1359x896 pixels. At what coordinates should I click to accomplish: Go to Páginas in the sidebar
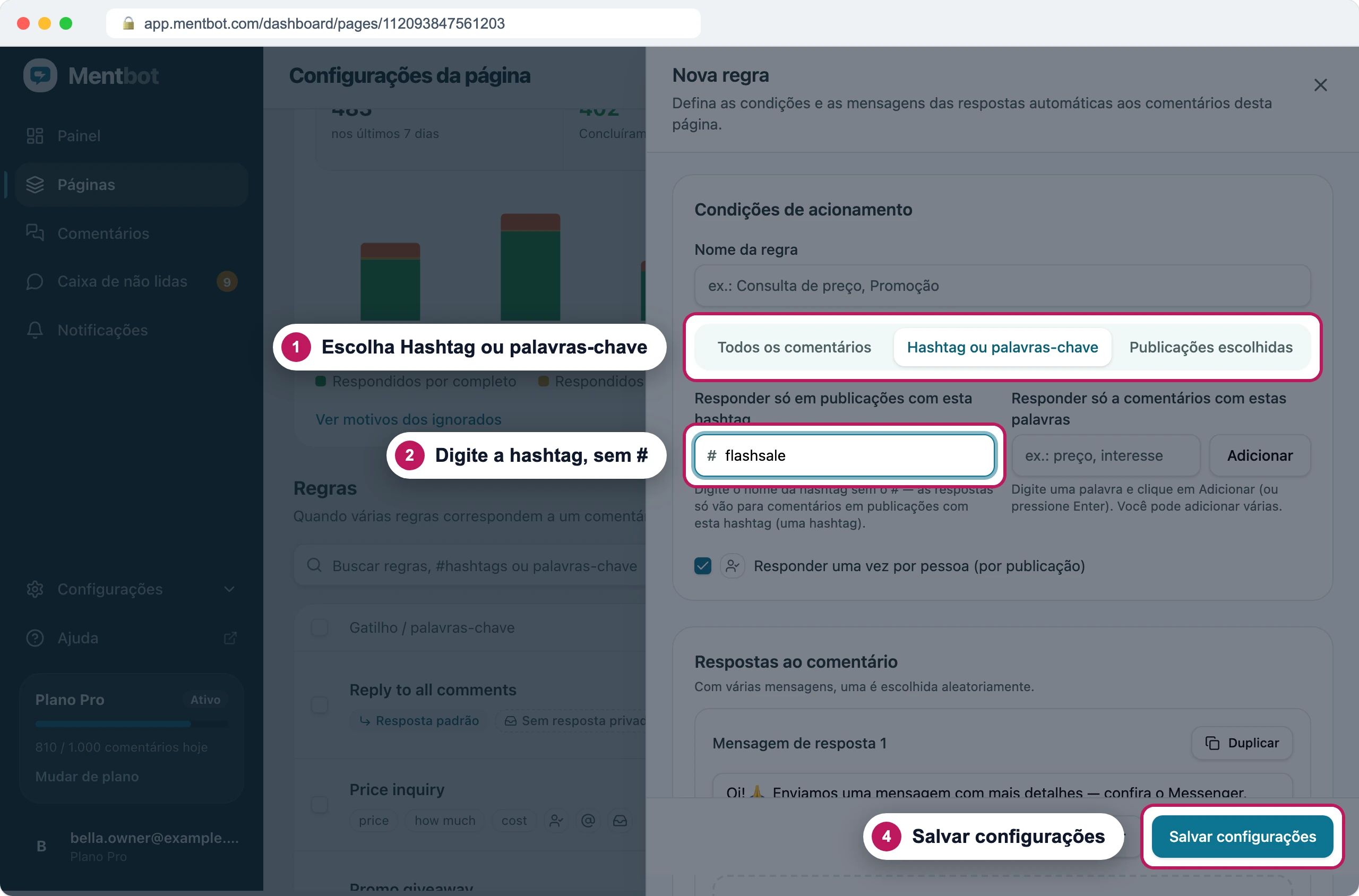point(132,185)
